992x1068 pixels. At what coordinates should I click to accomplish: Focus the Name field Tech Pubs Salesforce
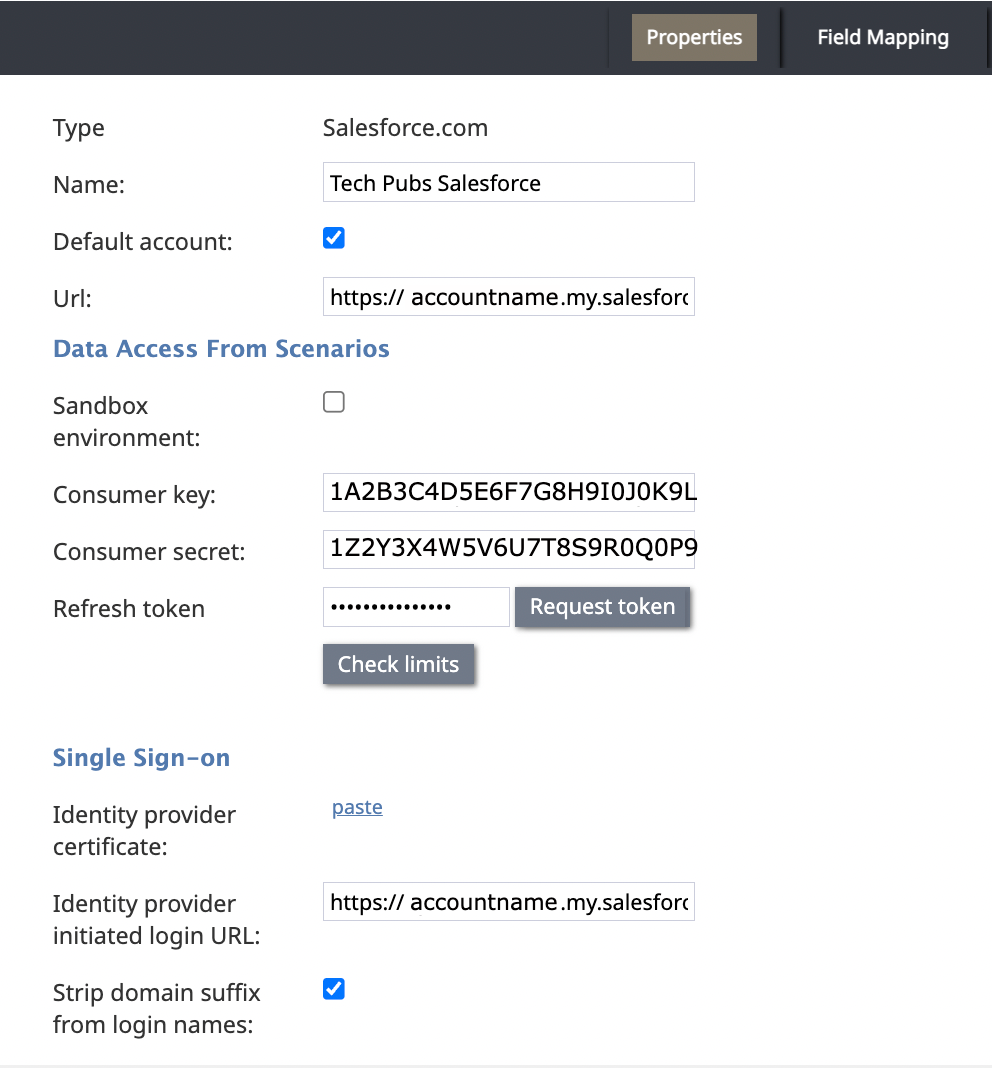coord(509,182)
